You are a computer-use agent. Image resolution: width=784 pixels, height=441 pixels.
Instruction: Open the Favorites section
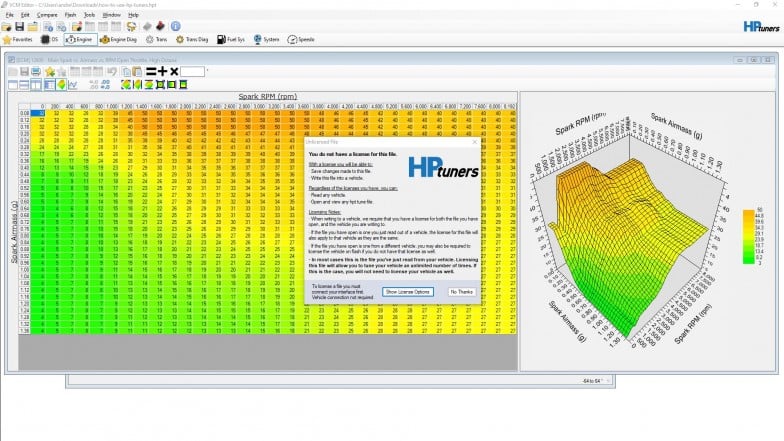coord(20,40)
